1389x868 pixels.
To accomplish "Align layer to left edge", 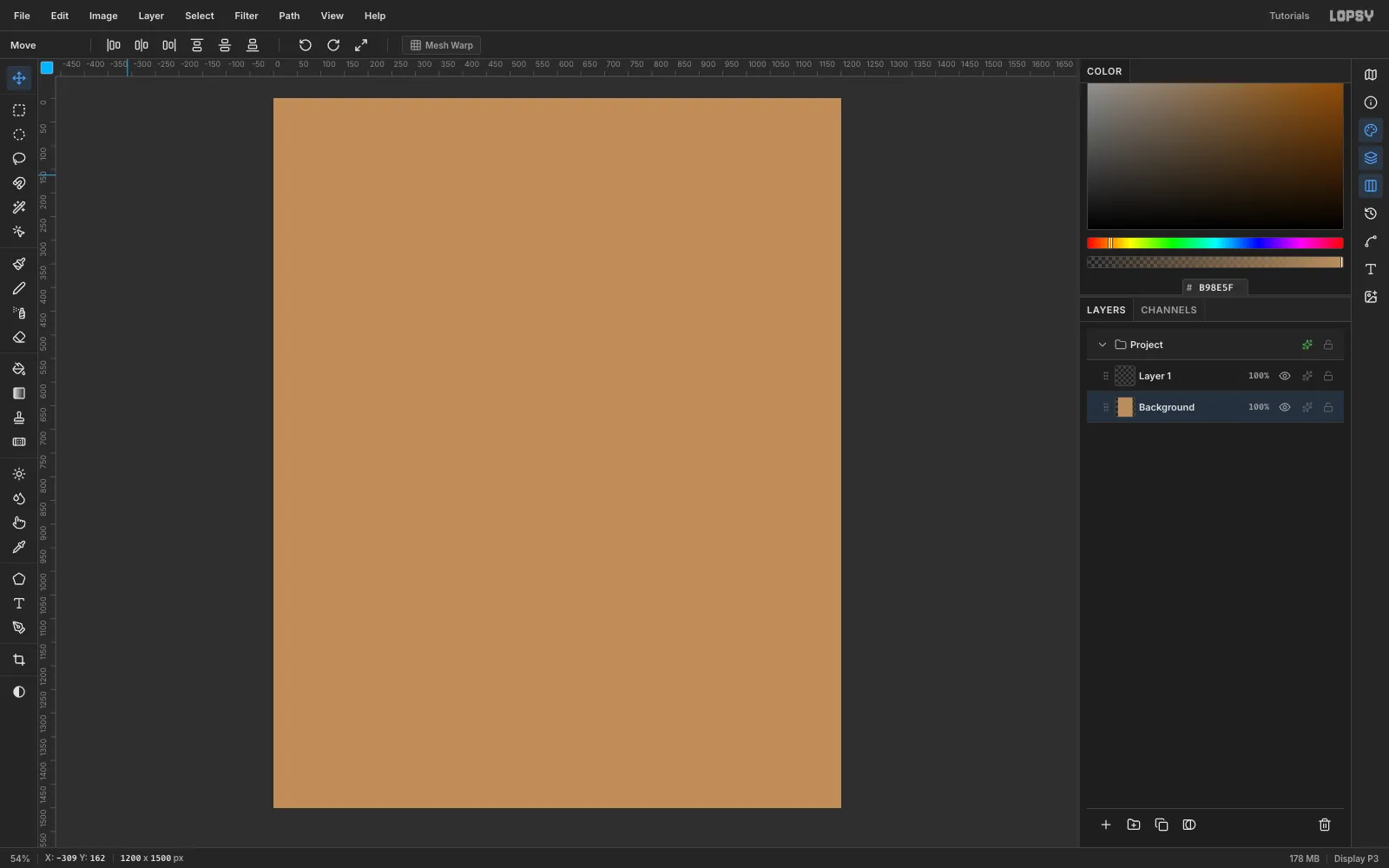I will (x=114, y=45).
